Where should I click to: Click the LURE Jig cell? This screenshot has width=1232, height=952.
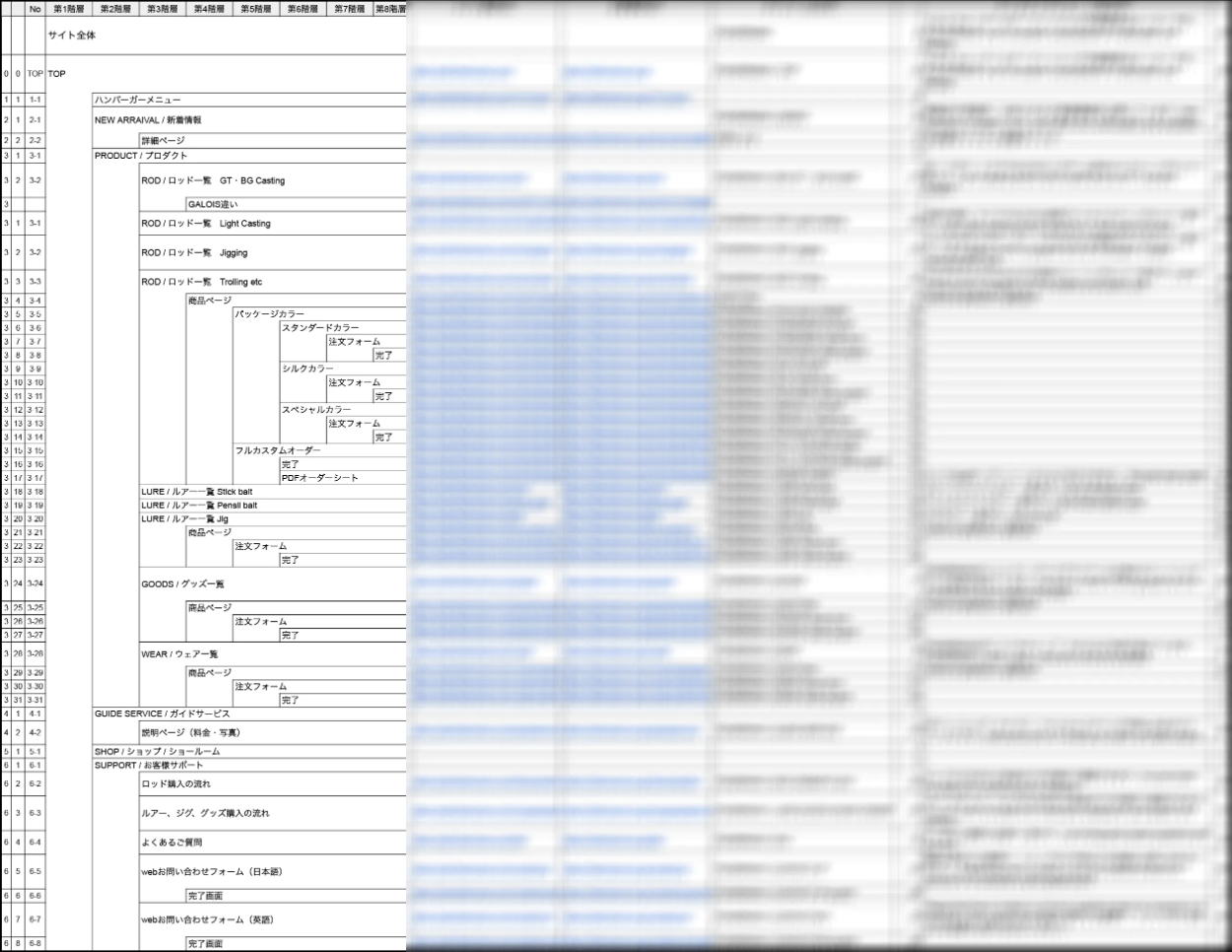[x=273, y=518]
